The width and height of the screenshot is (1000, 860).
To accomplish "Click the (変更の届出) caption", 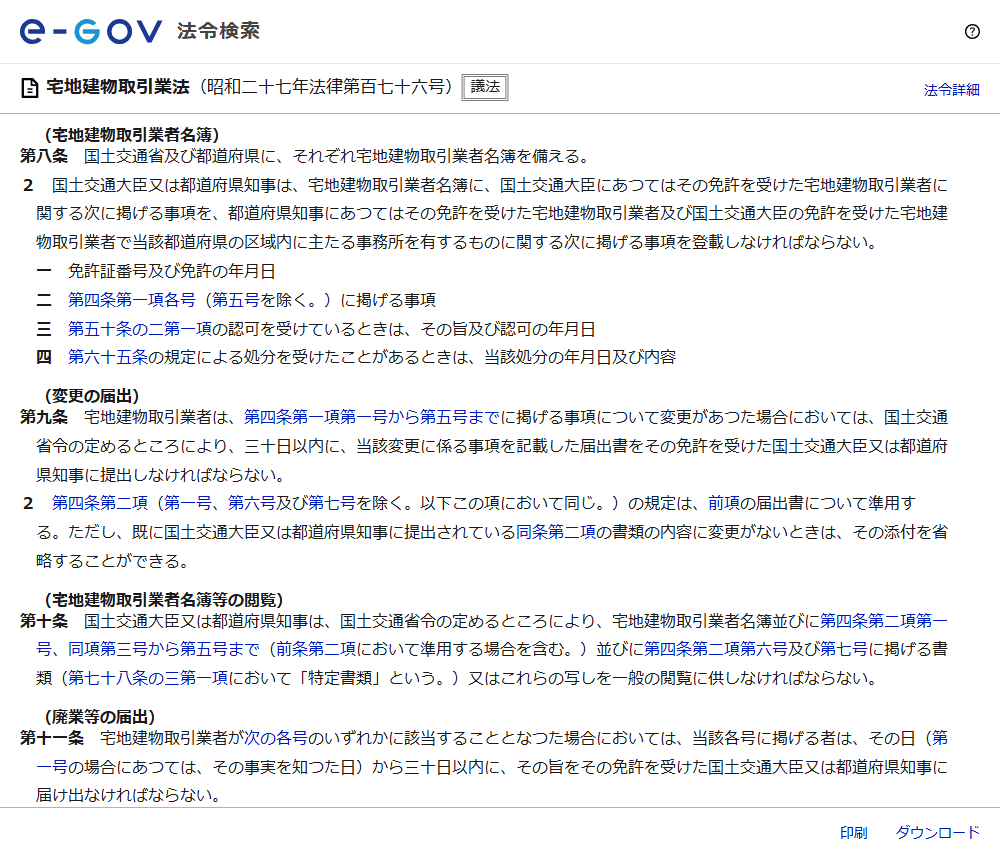I will click(x=92, y=396).
